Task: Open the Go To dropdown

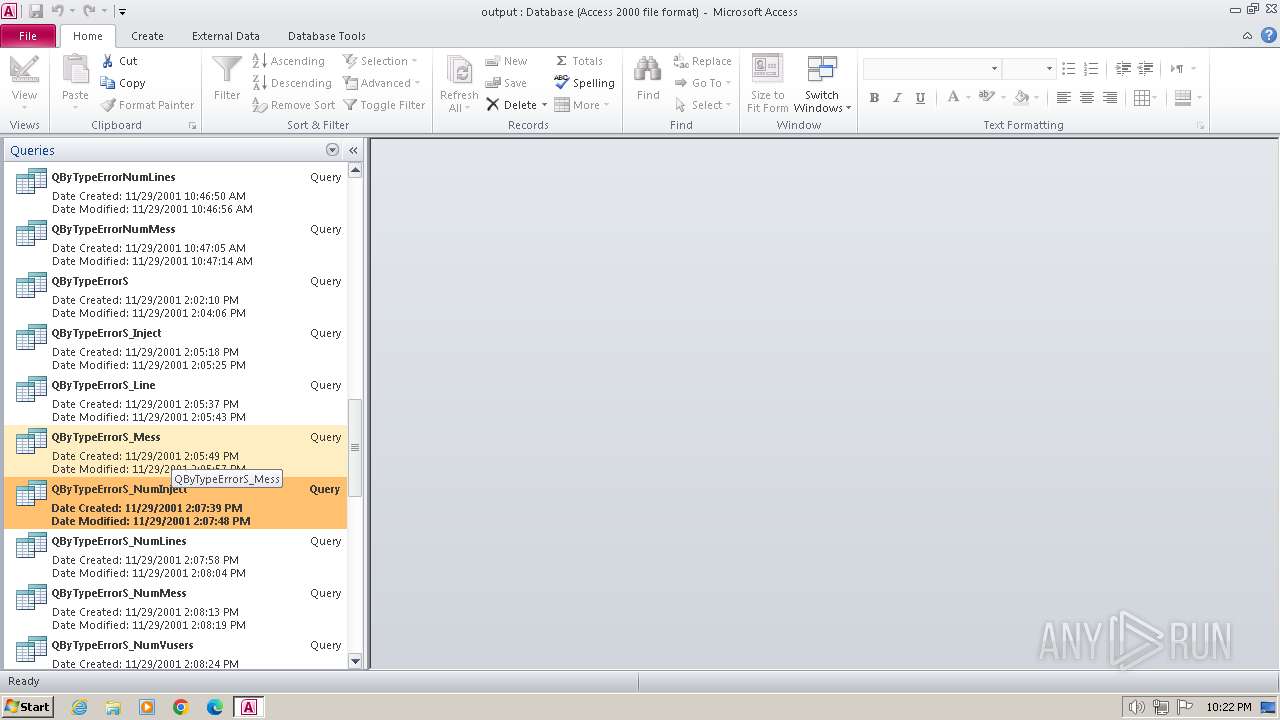Action: coord(702,83)
